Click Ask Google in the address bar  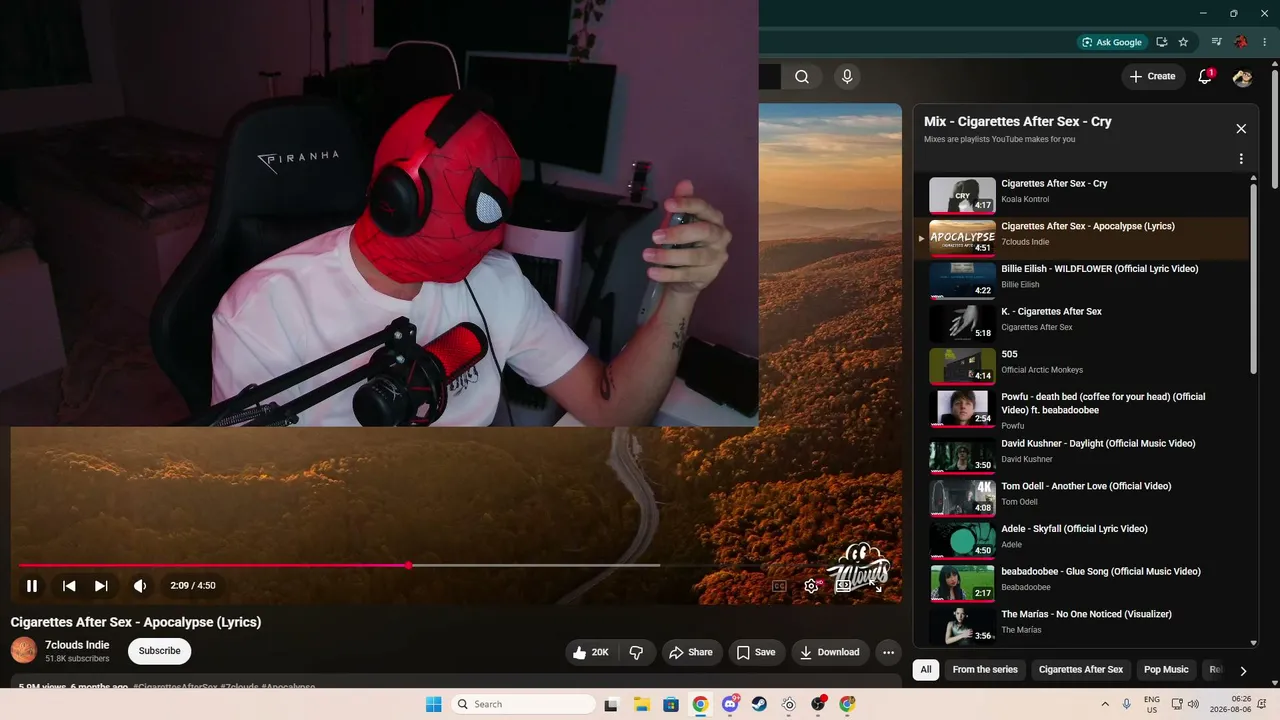pos(1111,42)
